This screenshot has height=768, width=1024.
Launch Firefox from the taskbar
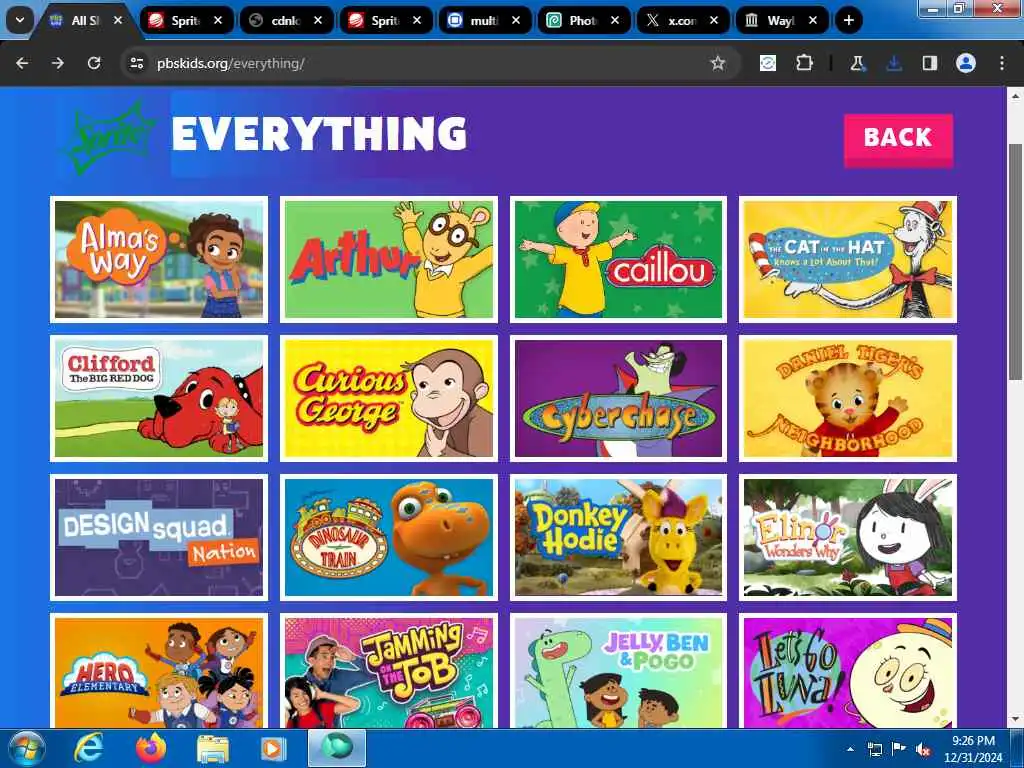click(150, 748)
